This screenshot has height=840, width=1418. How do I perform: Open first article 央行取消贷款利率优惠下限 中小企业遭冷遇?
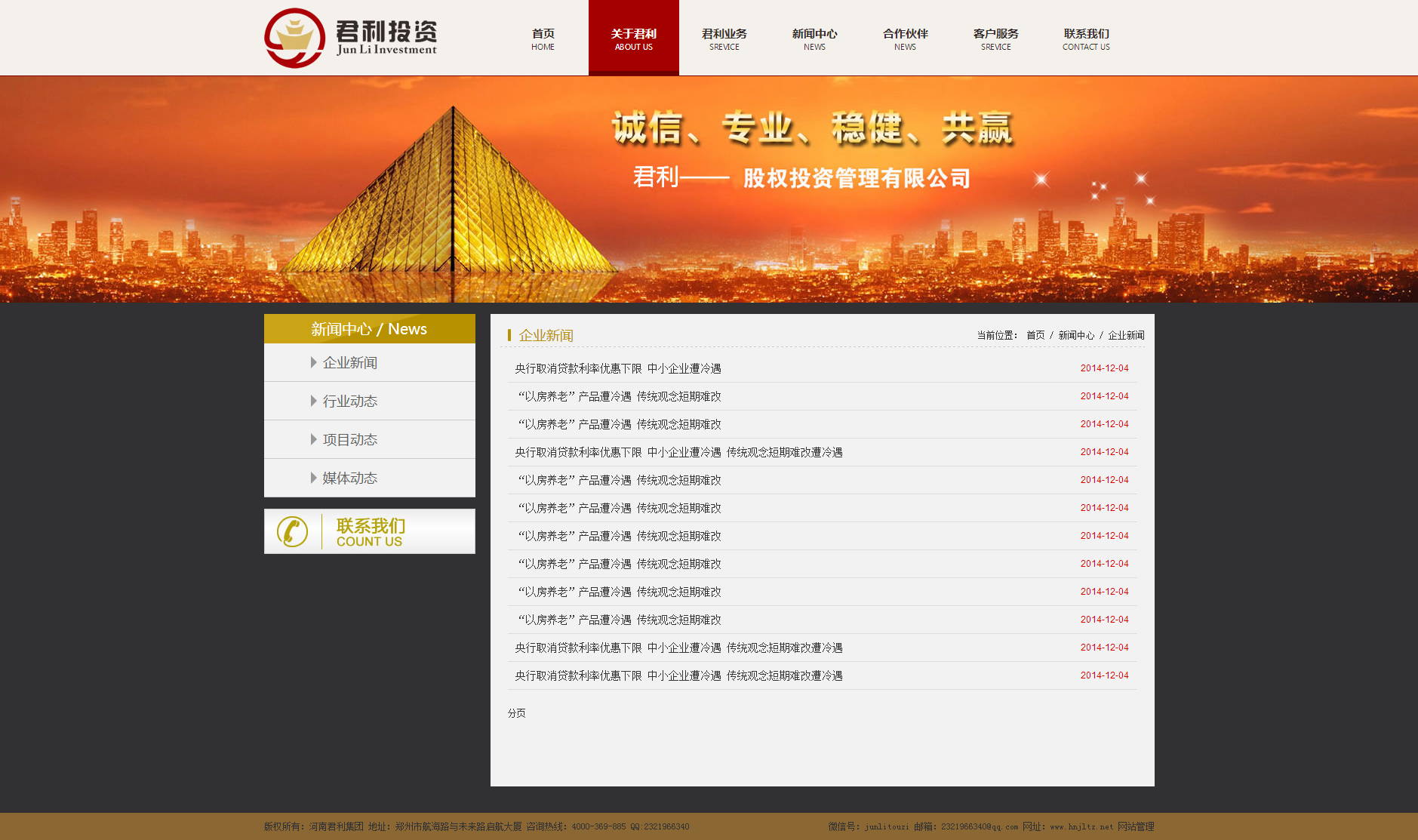coord(618,368)
